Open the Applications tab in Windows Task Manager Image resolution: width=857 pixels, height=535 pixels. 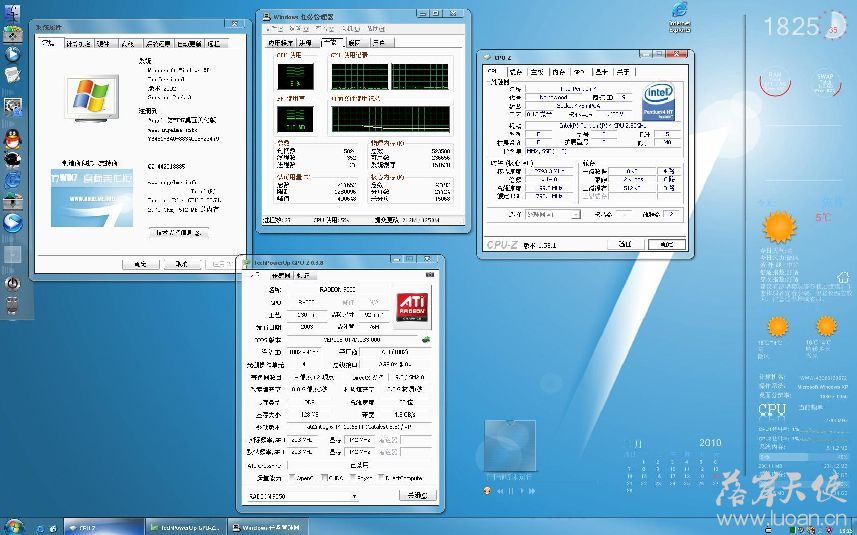pyautogui.click(x=280, y=43)
